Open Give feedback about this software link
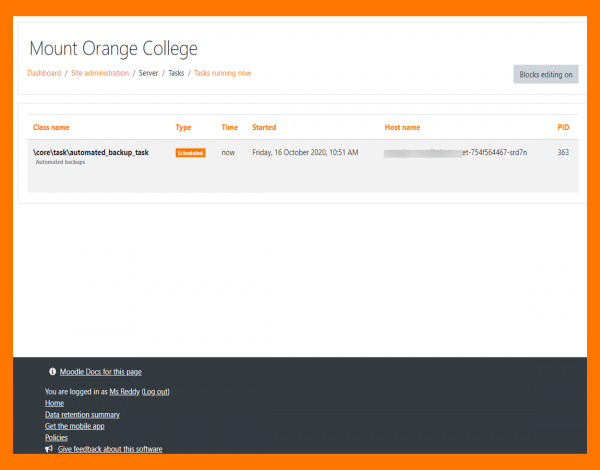The height and width of the screenshot is (470, 600). coord(110,449)
